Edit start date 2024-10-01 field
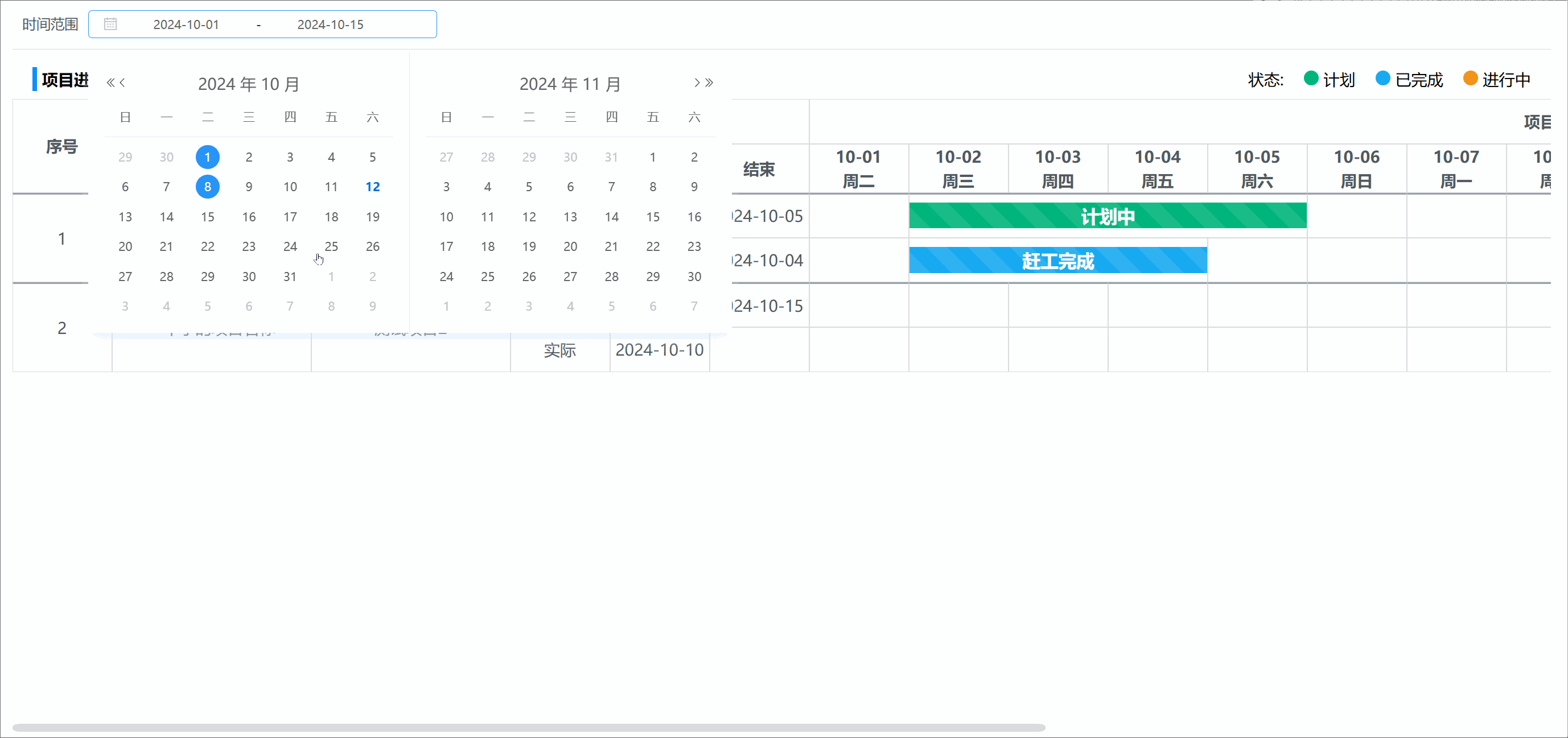The width and height of the screenshot is (1568, 738). (x=186, y=24)
